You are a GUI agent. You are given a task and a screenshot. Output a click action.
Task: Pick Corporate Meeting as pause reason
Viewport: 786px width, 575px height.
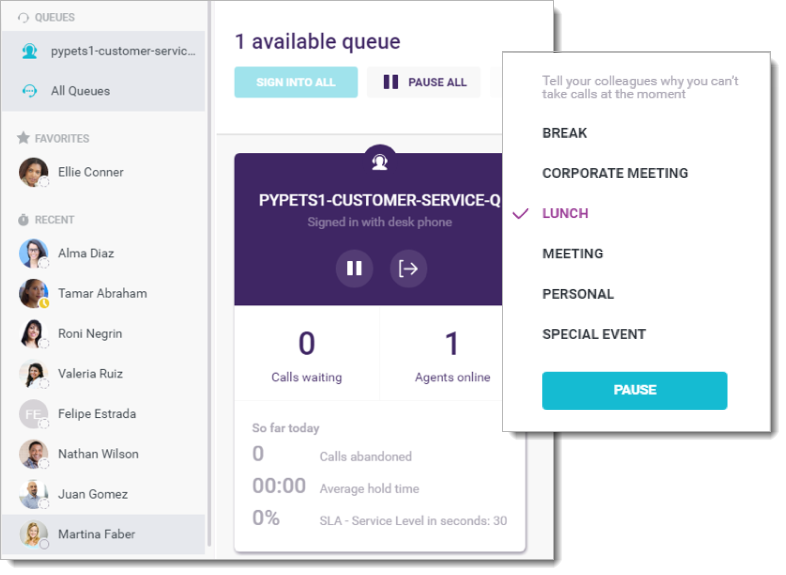point(615,173)
